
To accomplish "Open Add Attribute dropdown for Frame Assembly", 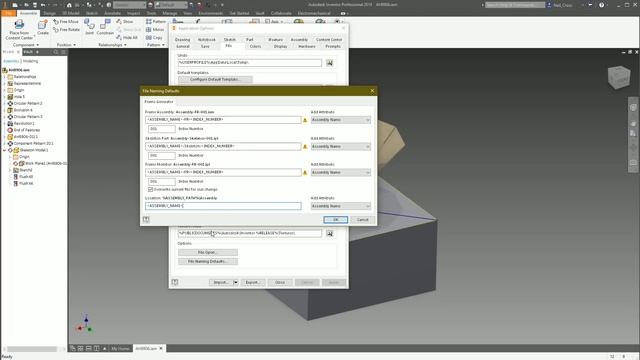I will click(x=341, y=120).
